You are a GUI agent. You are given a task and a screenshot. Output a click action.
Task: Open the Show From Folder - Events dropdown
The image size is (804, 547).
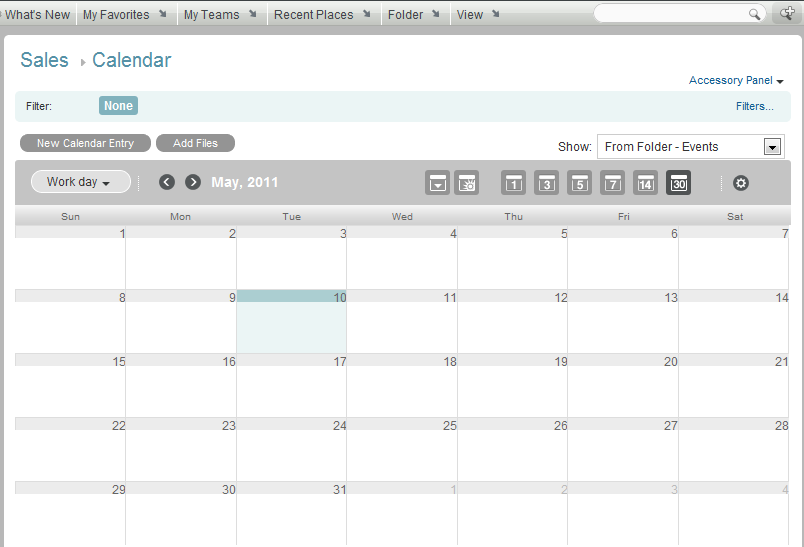pyautogui.click(x=690, y=147)
